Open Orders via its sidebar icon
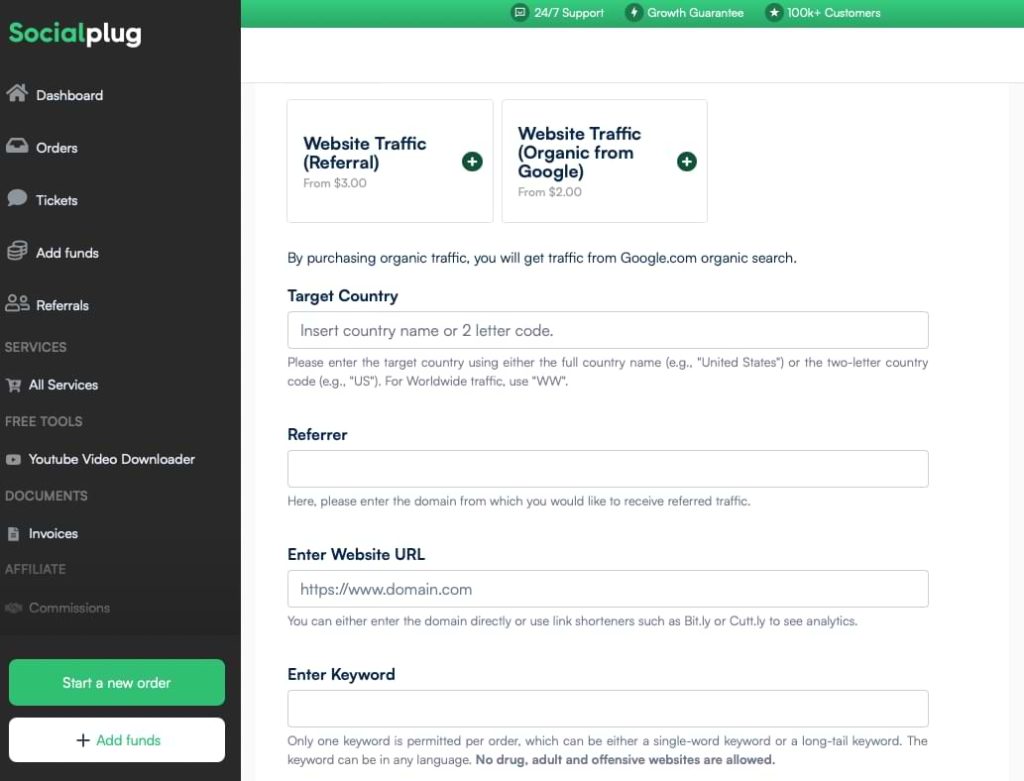The image size is (1024, 781). [18, 147]
